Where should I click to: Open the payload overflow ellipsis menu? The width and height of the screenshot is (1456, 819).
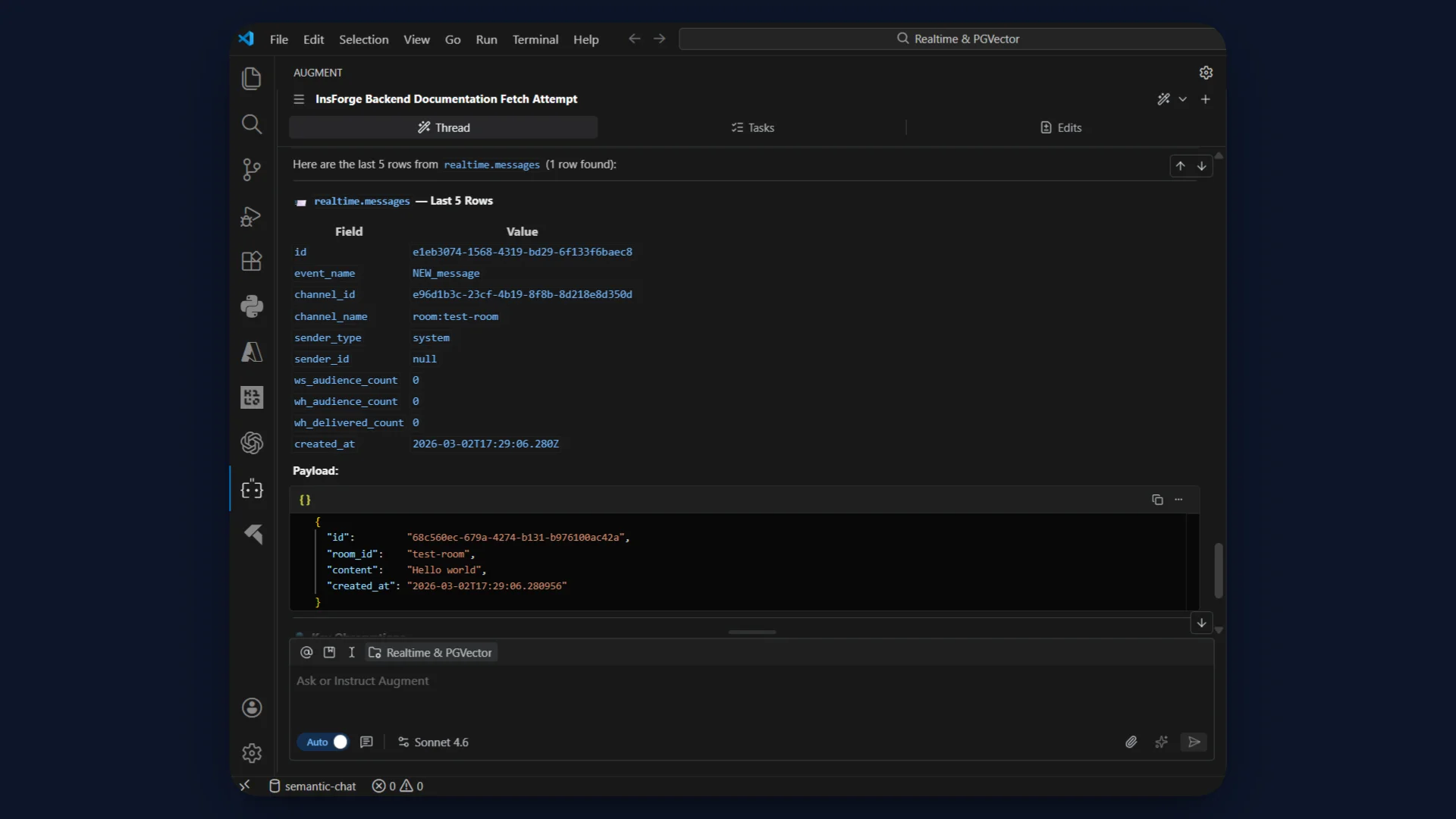pos(1179,500)
